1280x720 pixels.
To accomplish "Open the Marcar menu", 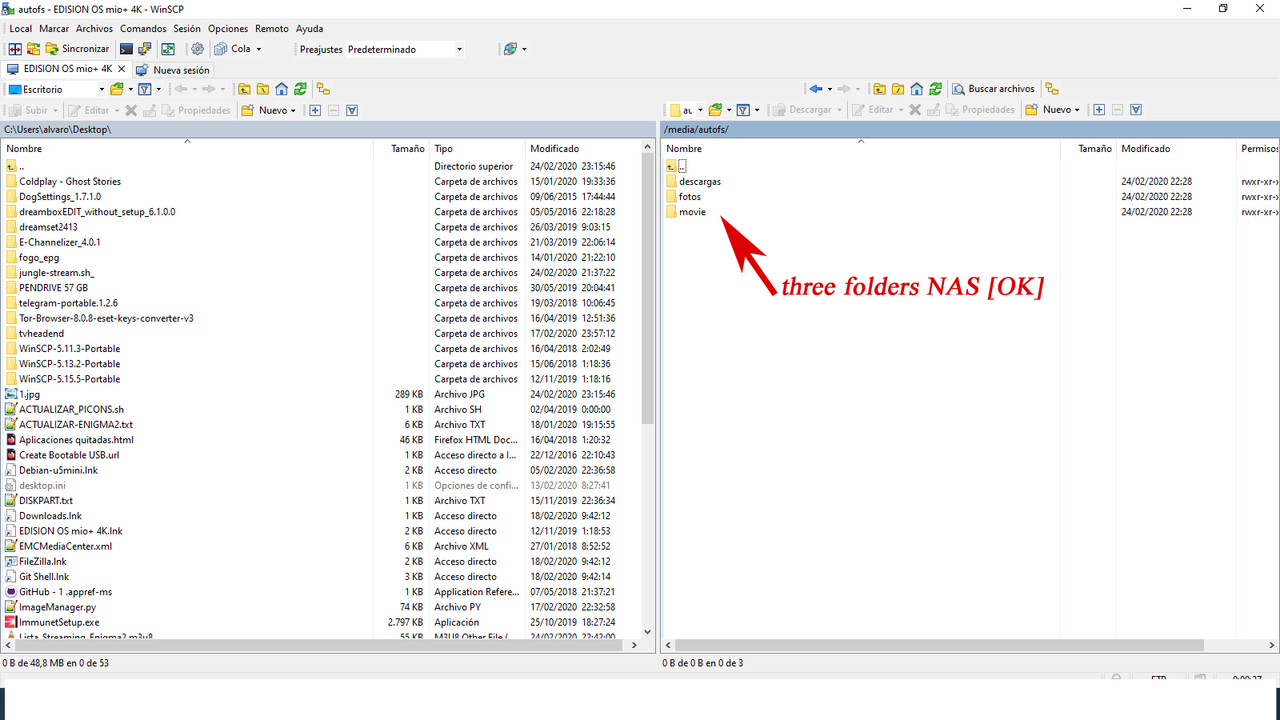I will pyautogui.click(x=54, y=29).
